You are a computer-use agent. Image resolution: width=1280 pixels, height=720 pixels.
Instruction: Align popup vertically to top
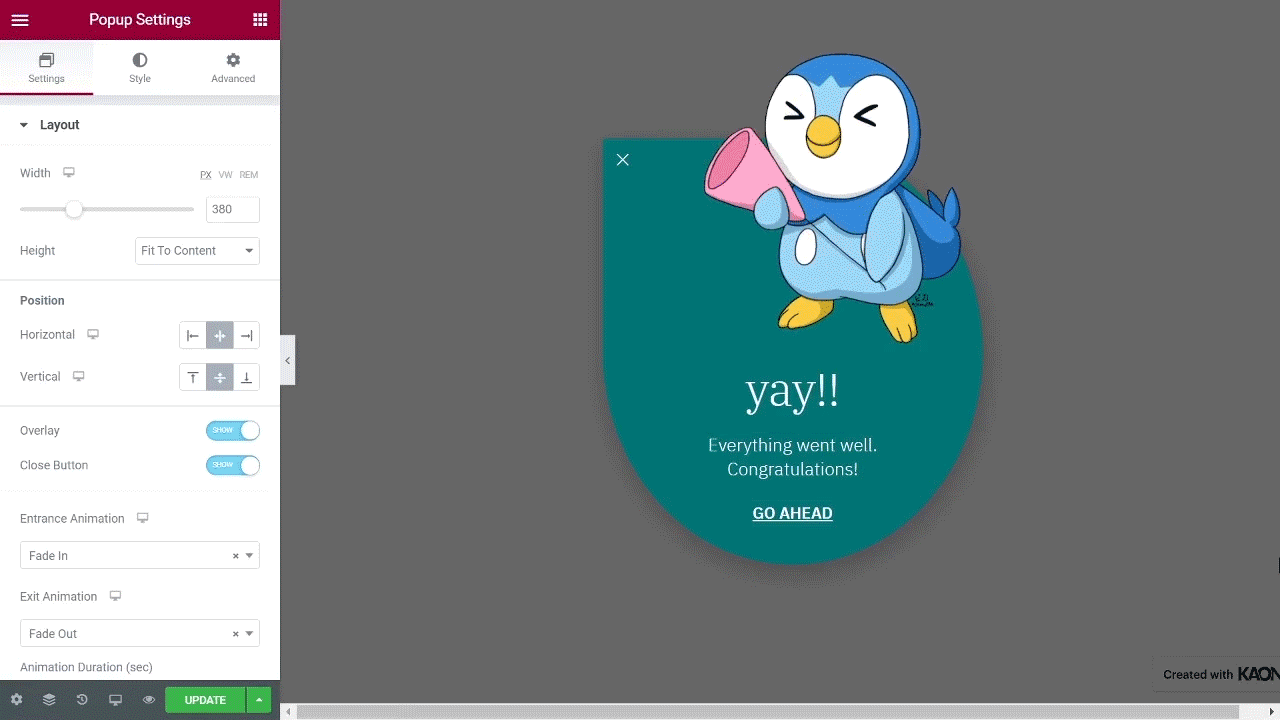click(x=193, y=377)
